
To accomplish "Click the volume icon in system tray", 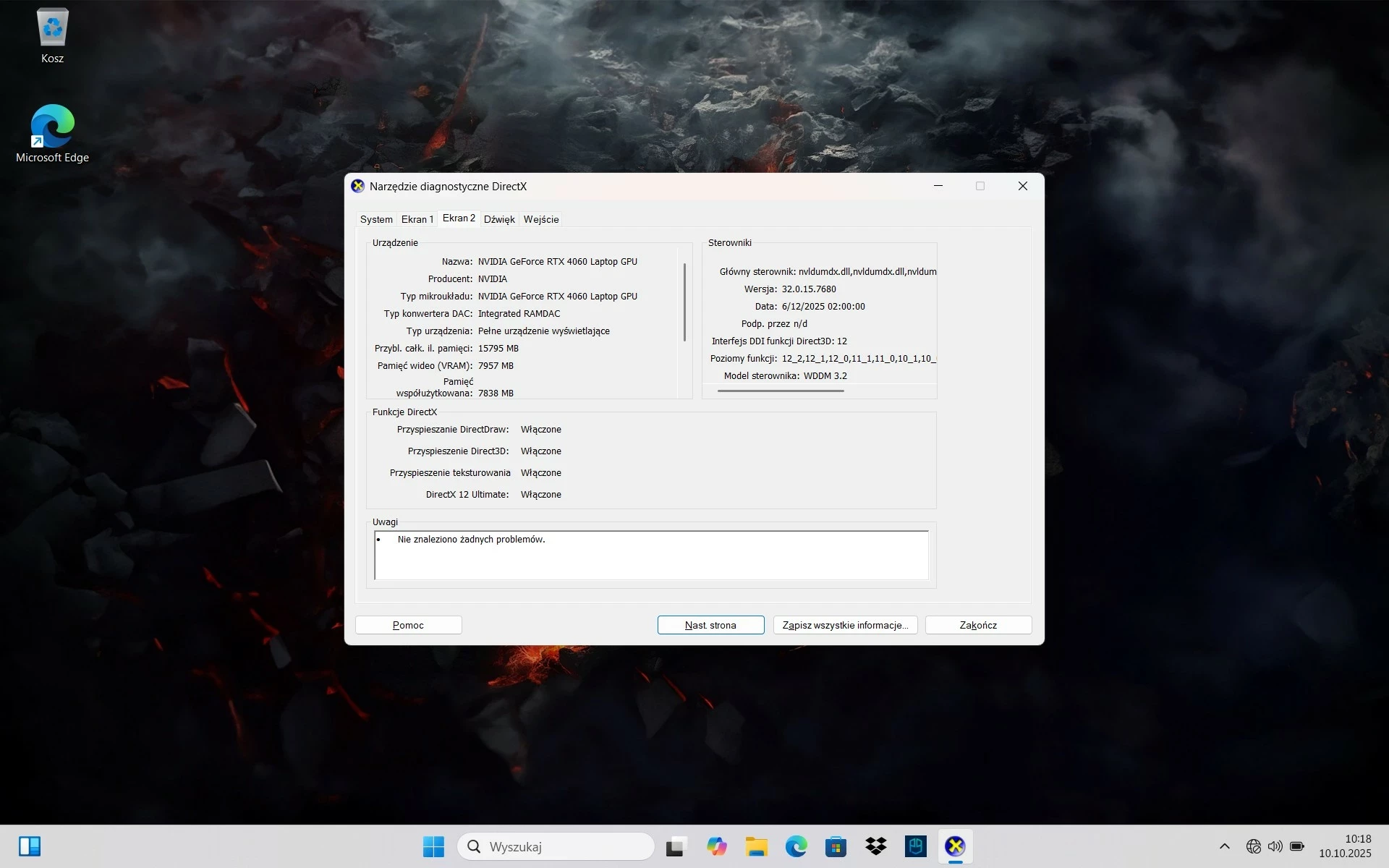I will (x=1275, y=846).
